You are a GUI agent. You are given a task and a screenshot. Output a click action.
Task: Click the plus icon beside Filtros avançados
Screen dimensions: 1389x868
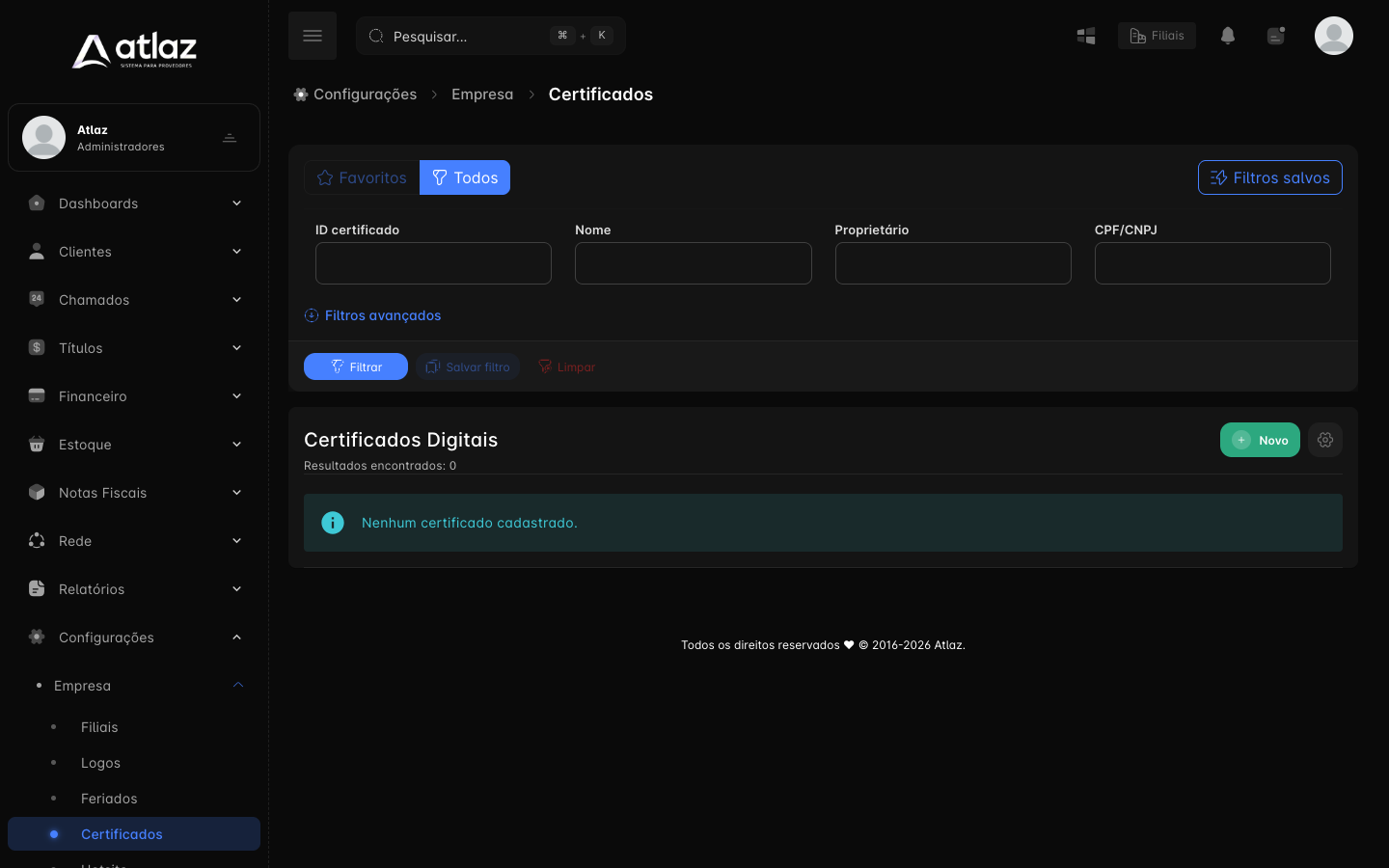coord(312,315)
